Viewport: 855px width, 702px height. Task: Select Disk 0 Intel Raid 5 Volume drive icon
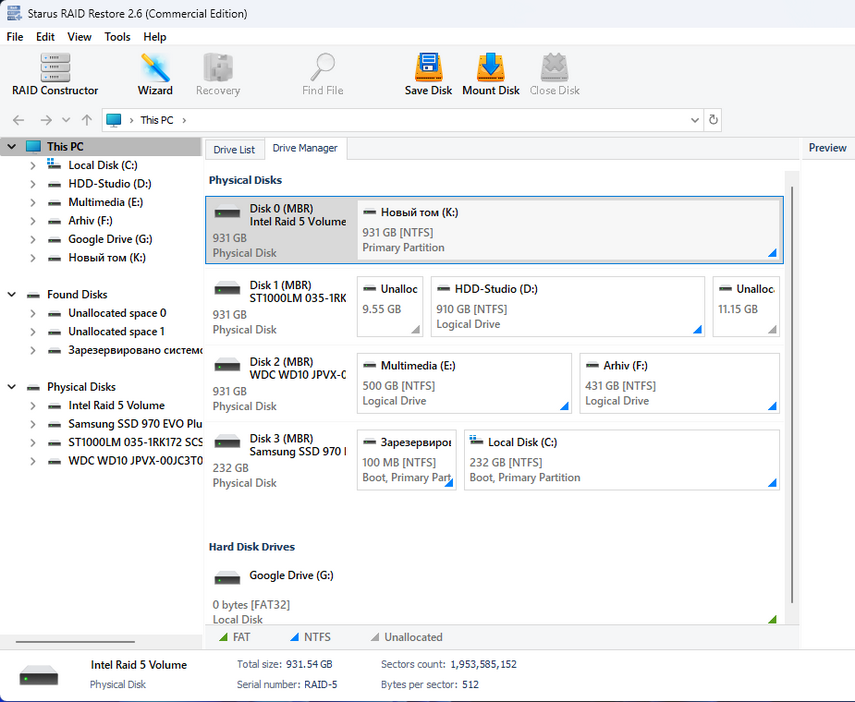coord(227,213)
